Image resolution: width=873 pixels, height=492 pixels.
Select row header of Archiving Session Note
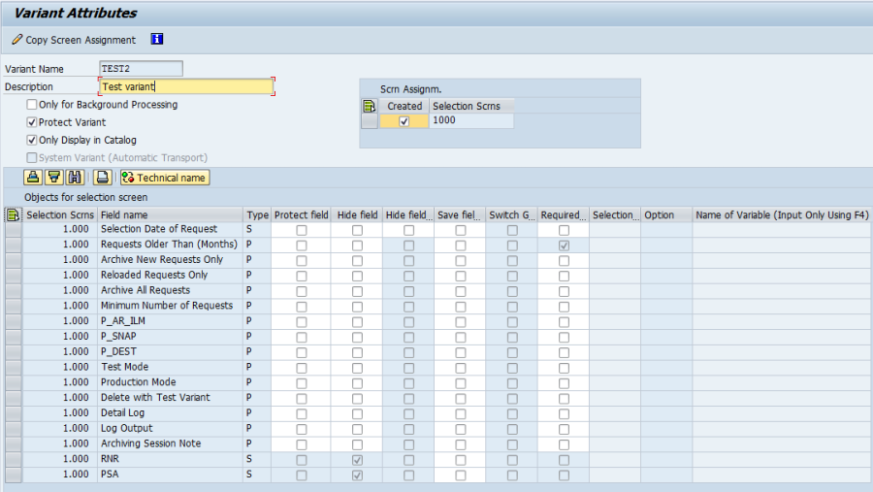tap(13, 444)
